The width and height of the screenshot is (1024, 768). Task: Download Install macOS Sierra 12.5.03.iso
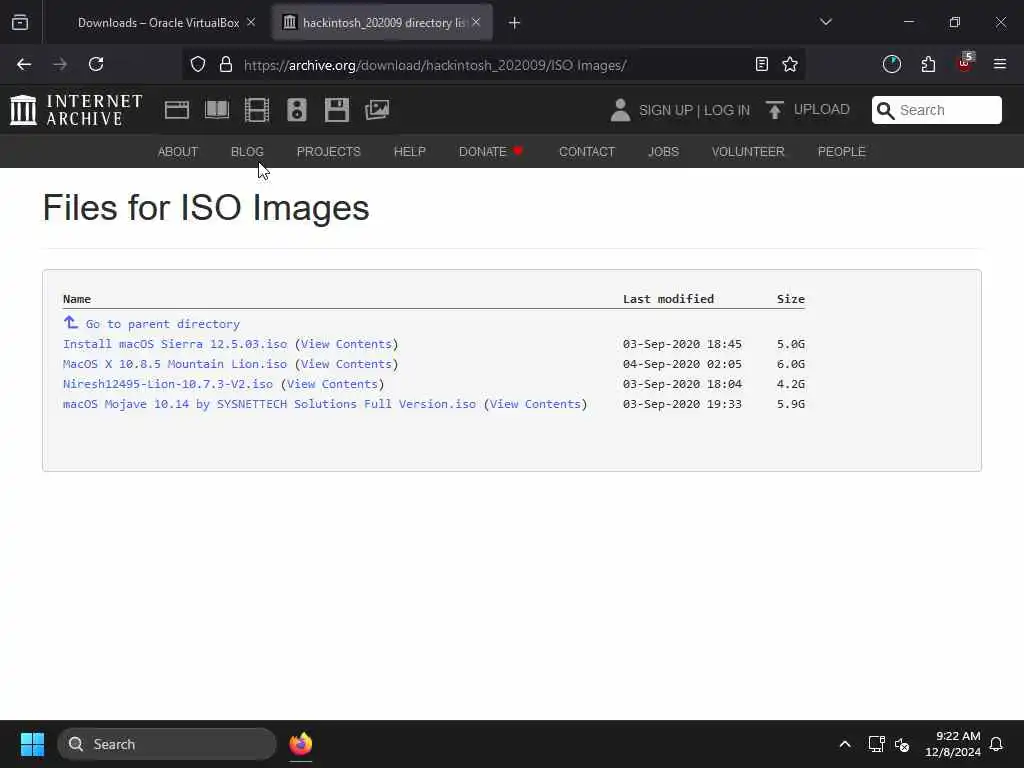(175, 344)
